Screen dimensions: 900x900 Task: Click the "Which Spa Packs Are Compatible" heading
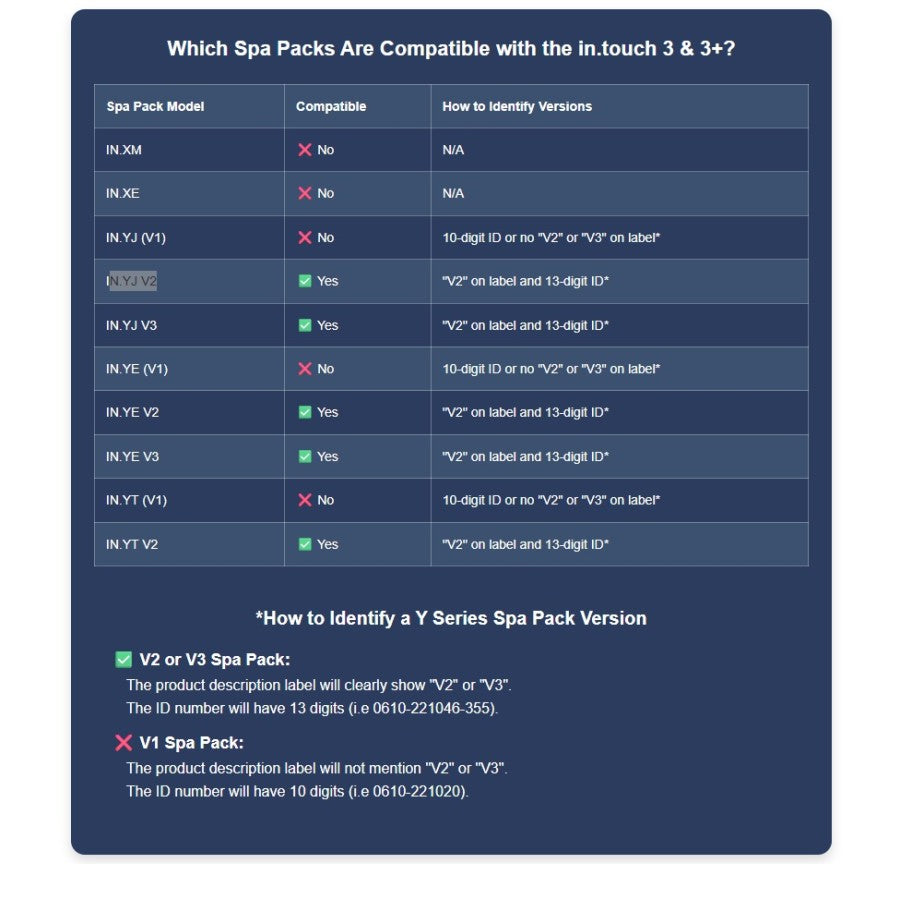(x=450, y=48)
